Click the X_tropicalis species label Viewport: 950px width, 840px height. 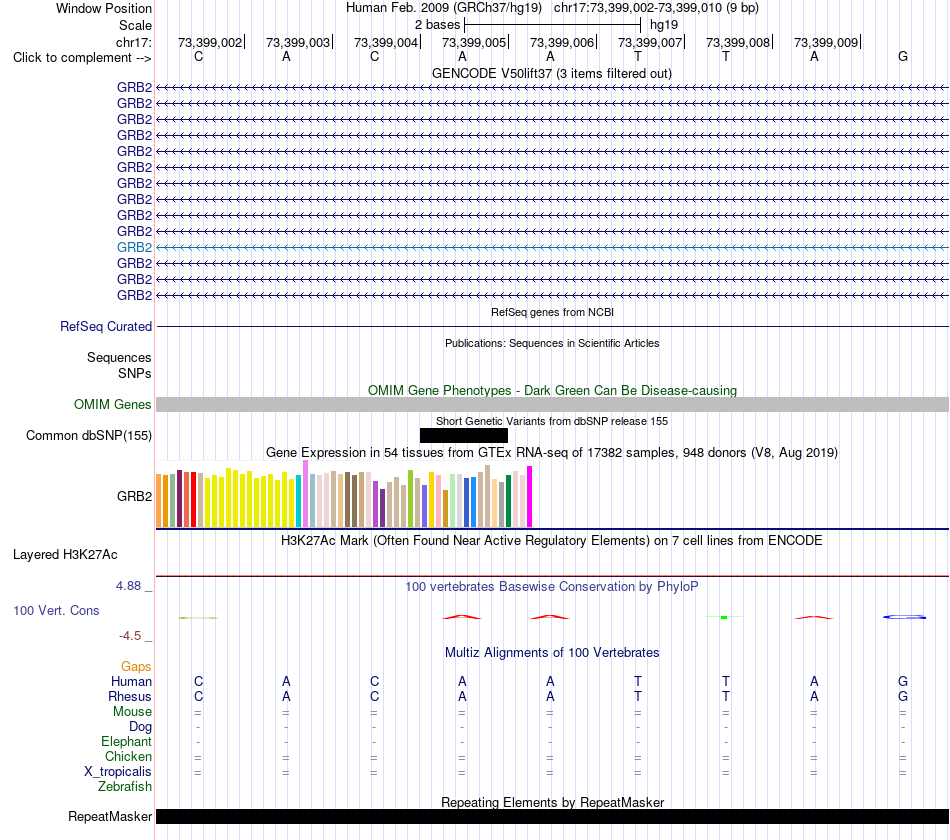[118, 772]
